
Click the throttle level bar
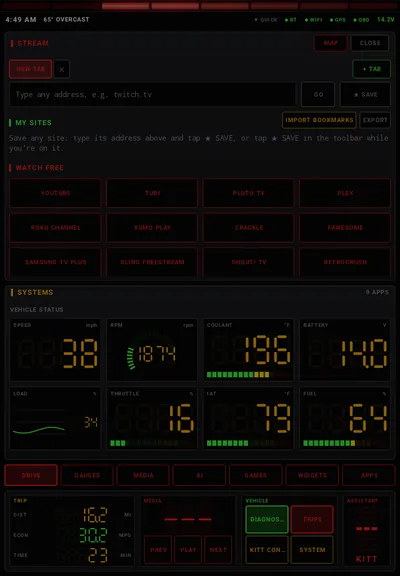point(152,443)
